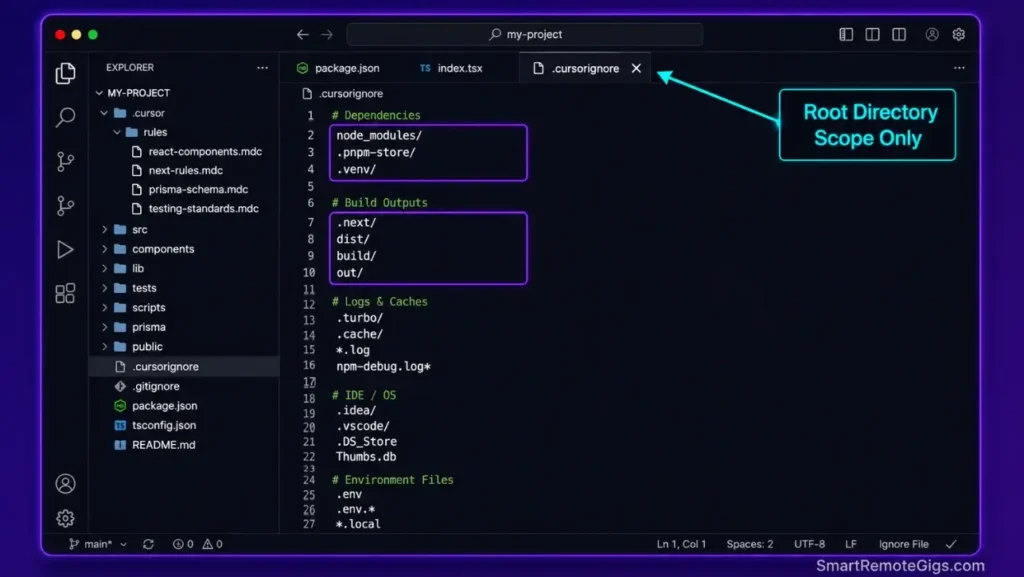1024x577 pixels.
Task: Open the title bar settings gear
Action: tap(959, 35)
